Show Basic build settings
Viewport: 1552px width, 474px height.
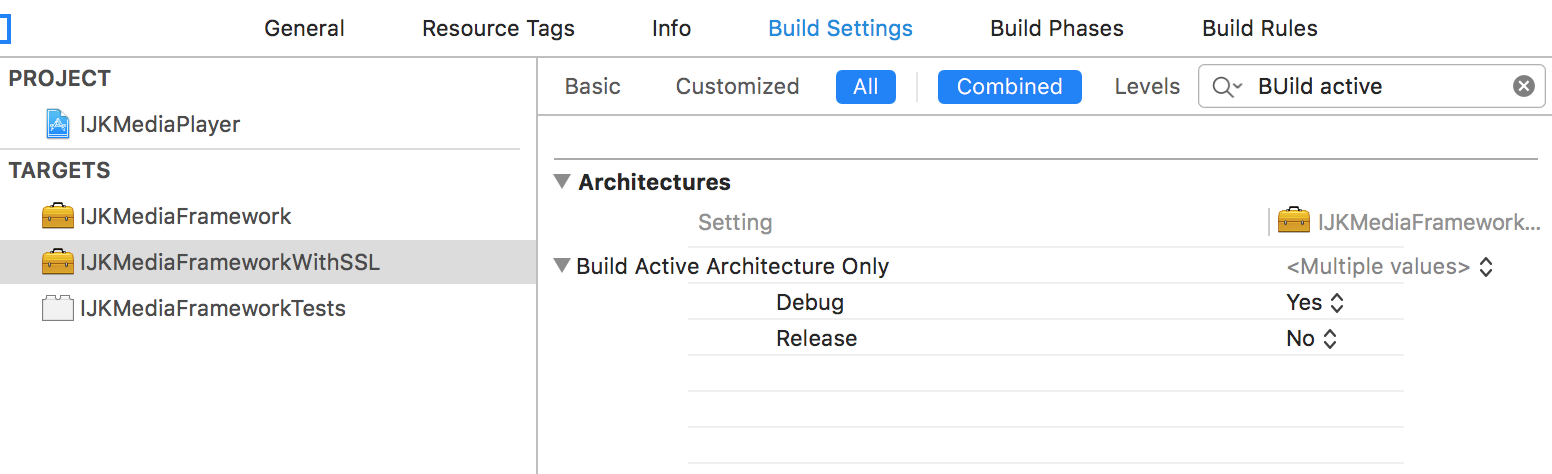coord(592,87)
